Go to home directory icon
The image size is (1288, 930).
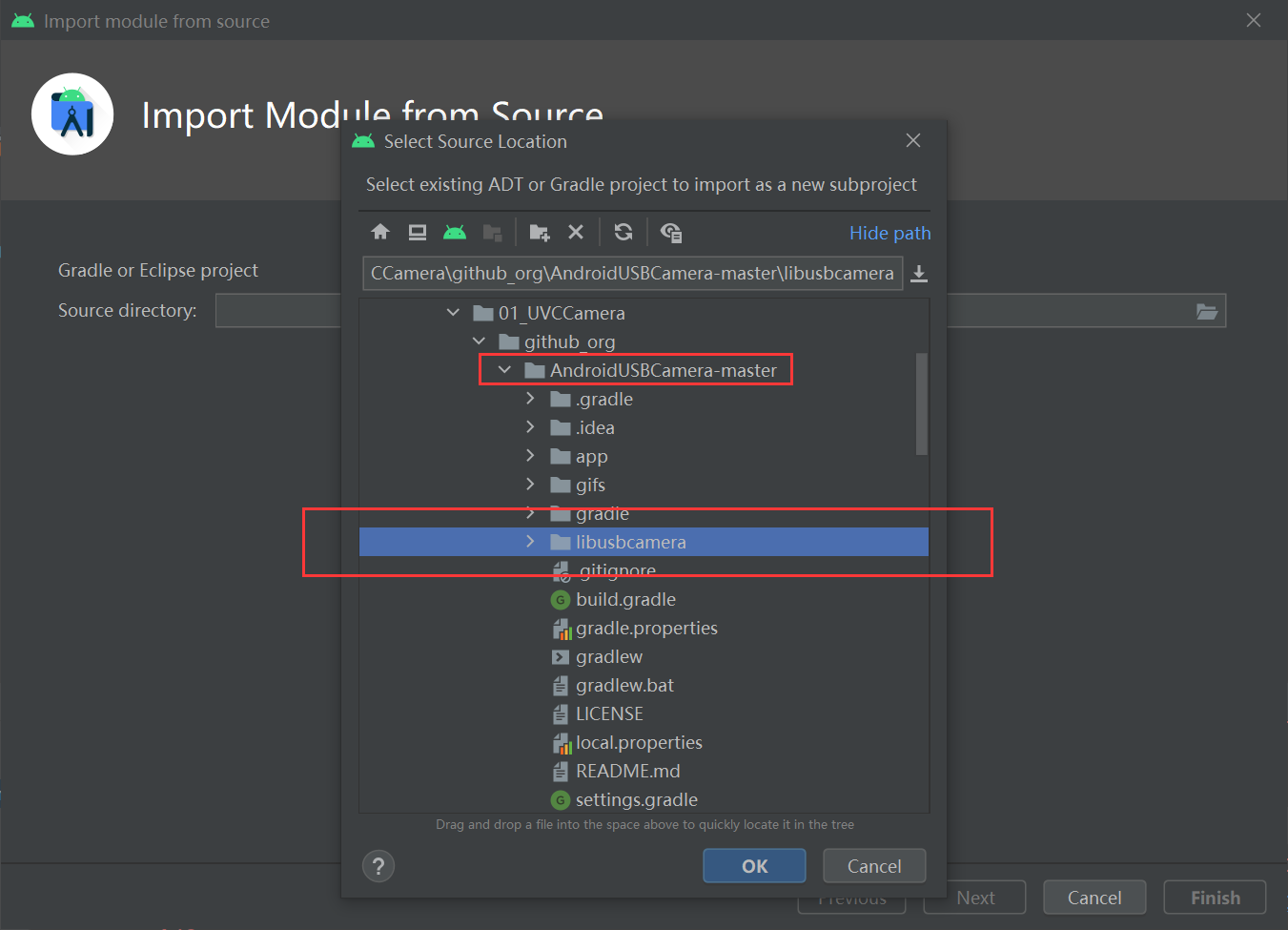pos(380,232)
